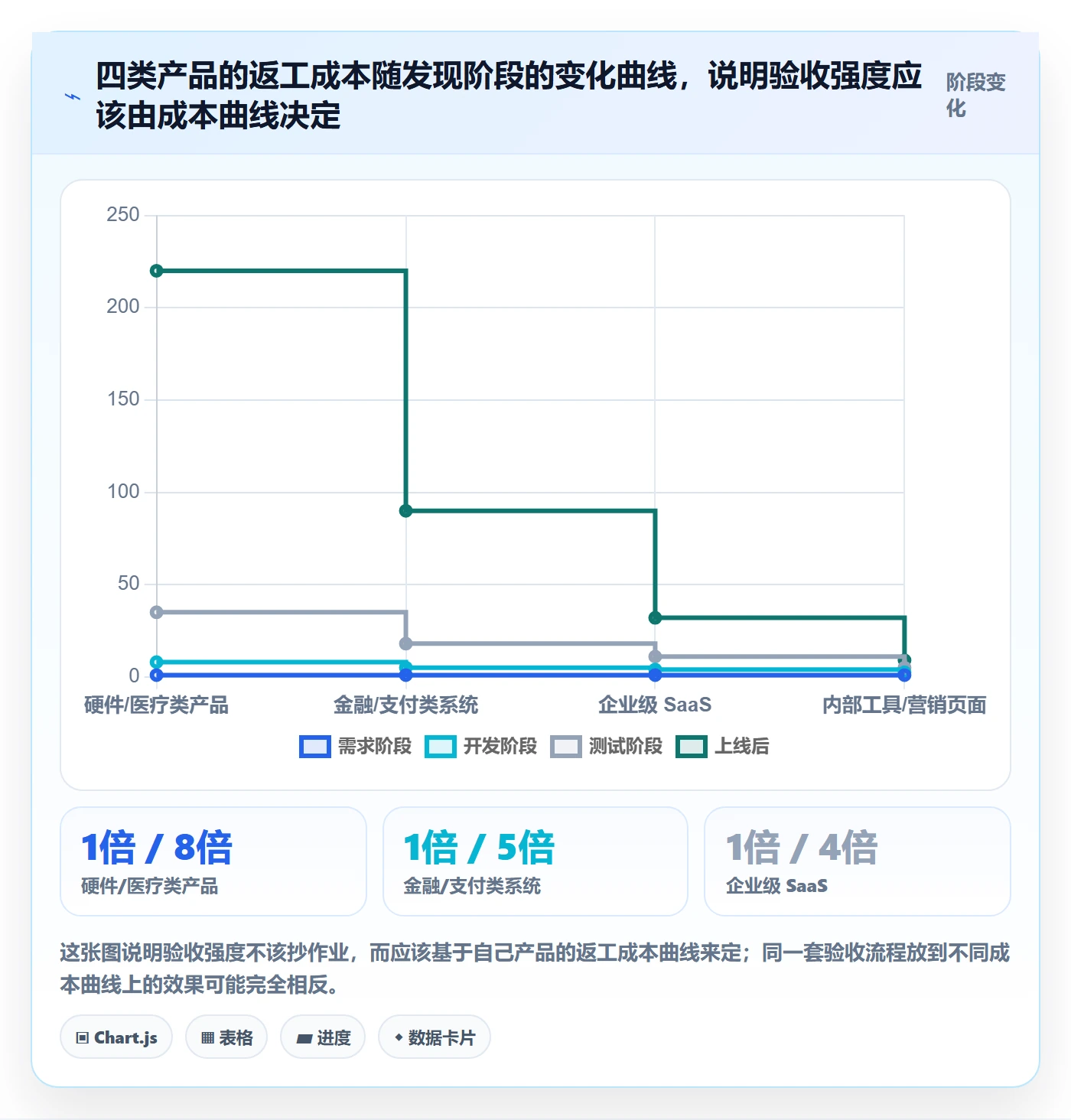Click the 上线后 point for 企业级 SaaS
This screenshot has height=1120, width=1071.
[x=655, y=618]
